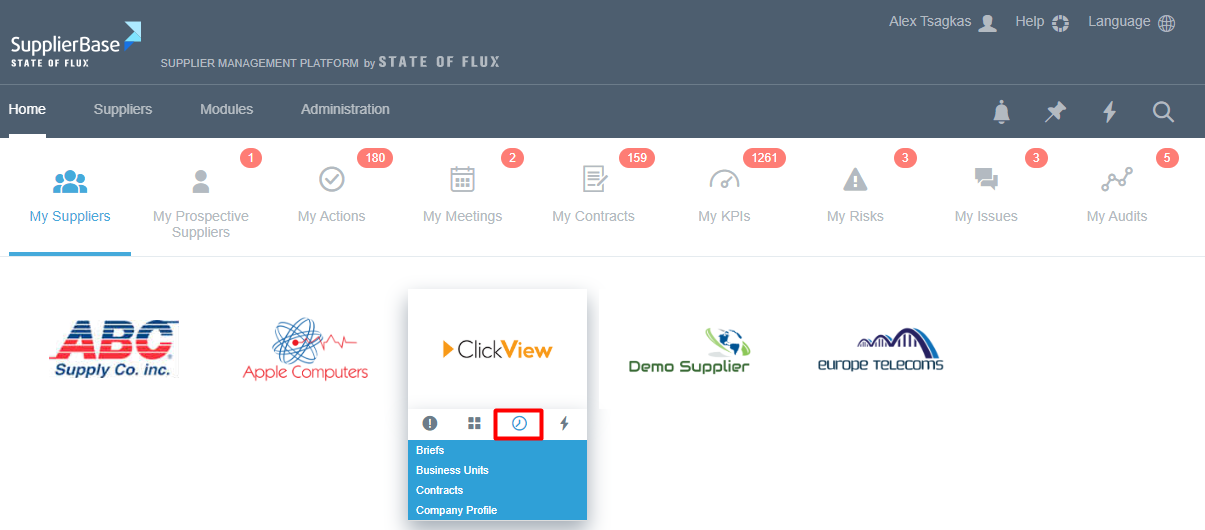
Task: Click the notifications bell icon
Action: pyautogui.click(x=1001, y=112)
